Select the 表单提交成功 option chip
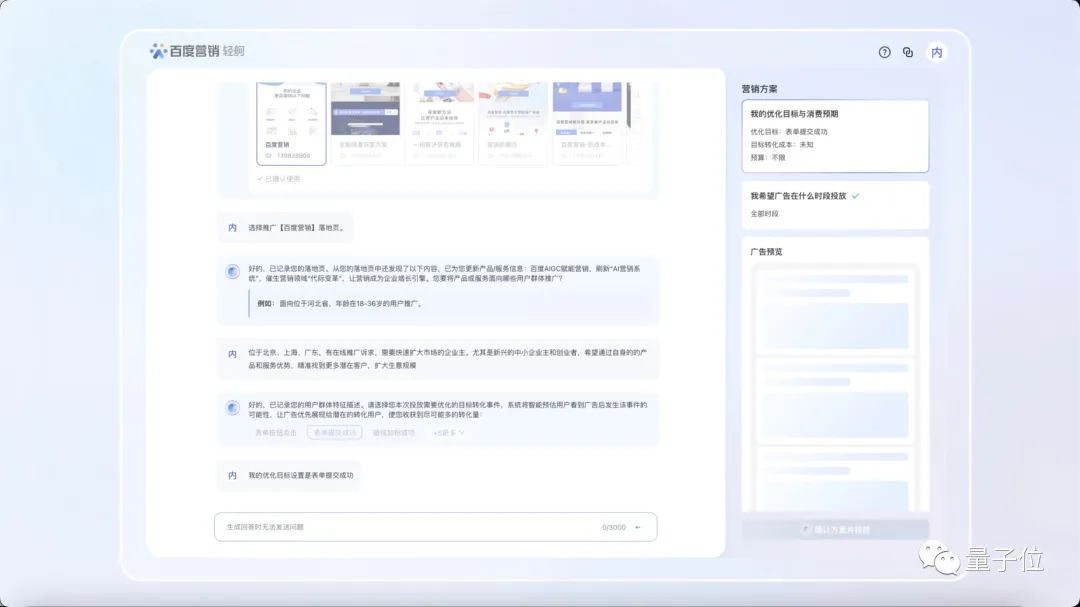 coord(334,433)
